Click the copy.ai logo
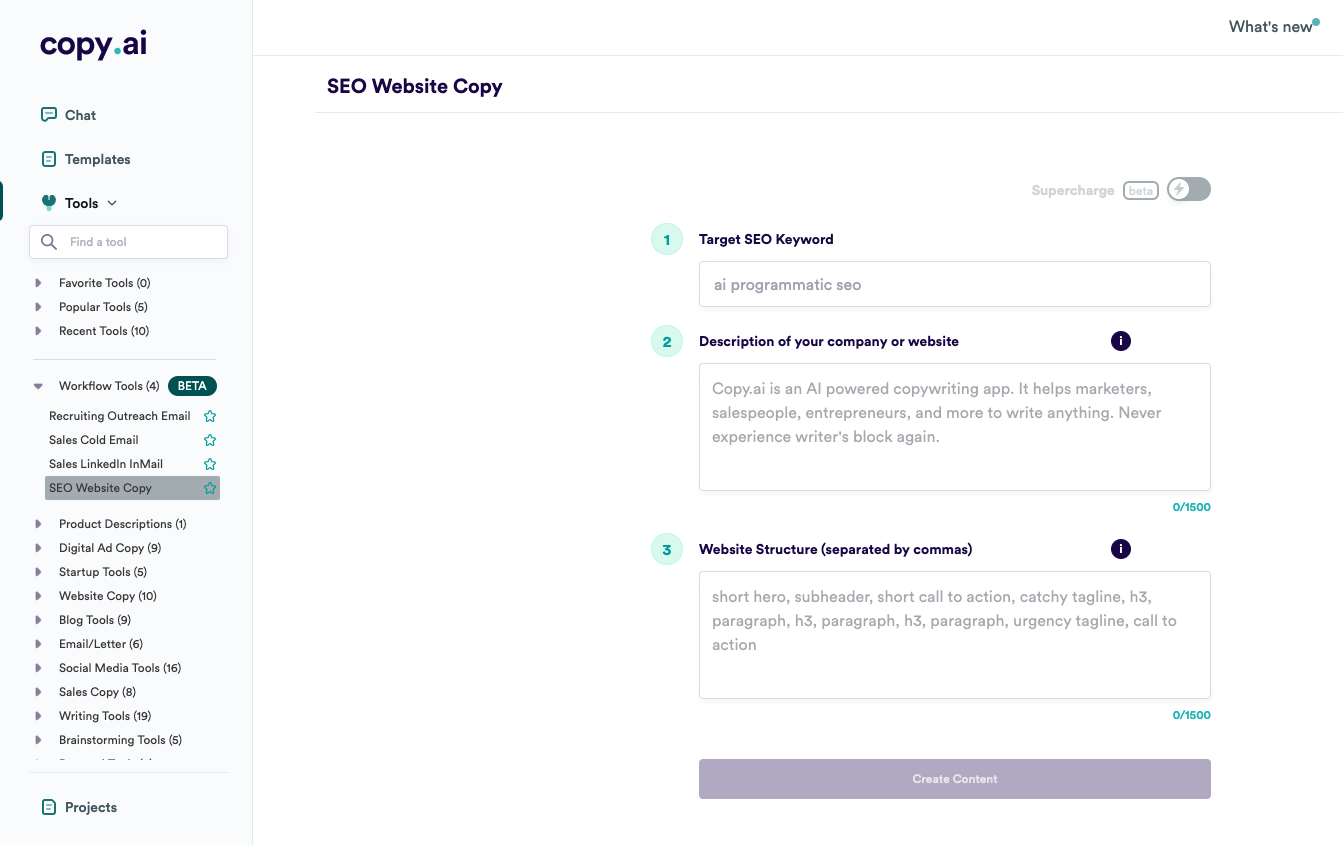Viewport: 1343px width, 845px height. [94, 45]
